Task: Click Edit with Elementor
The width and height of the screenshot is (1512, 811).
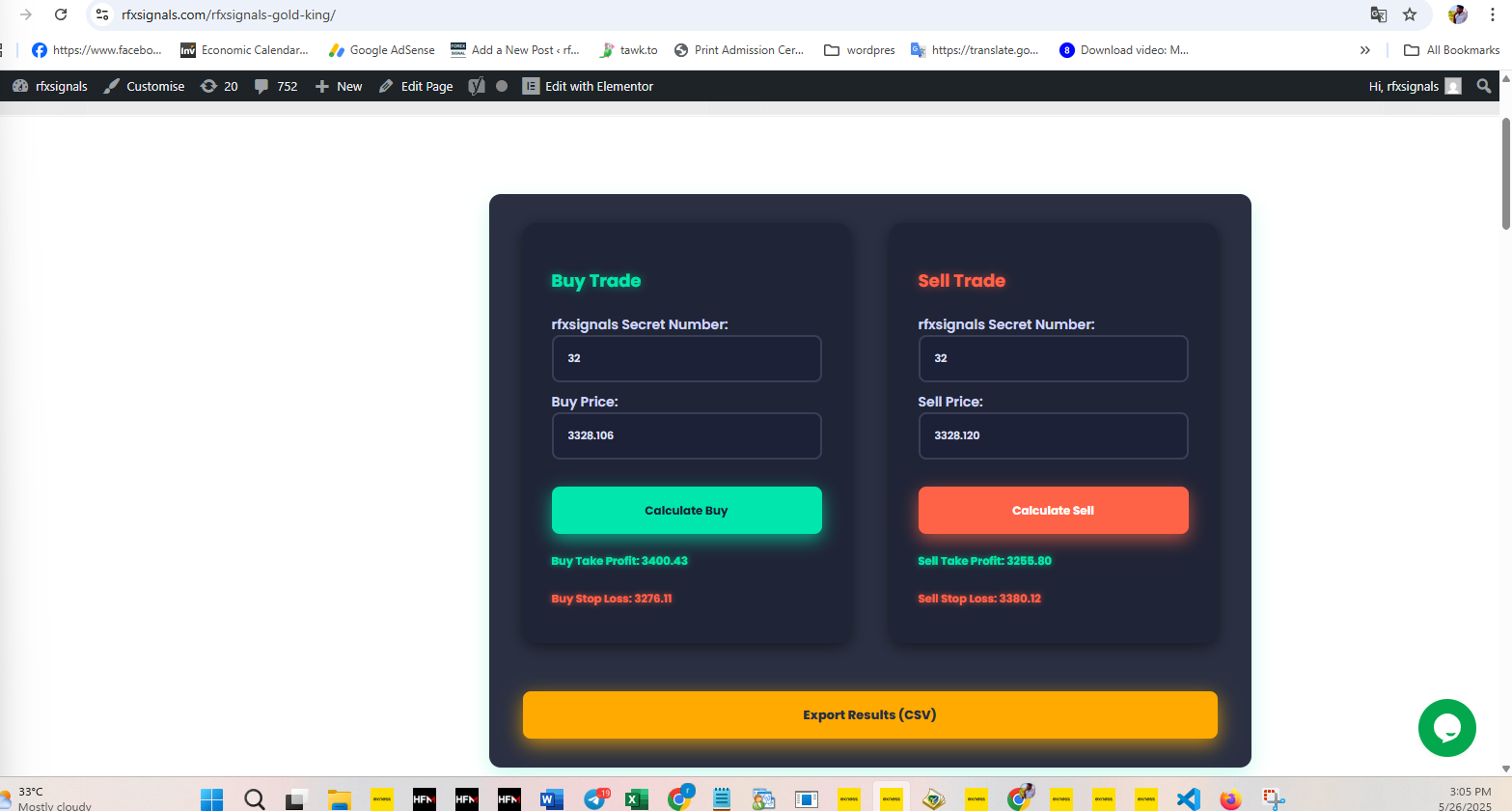Action: tap(588, 86)
